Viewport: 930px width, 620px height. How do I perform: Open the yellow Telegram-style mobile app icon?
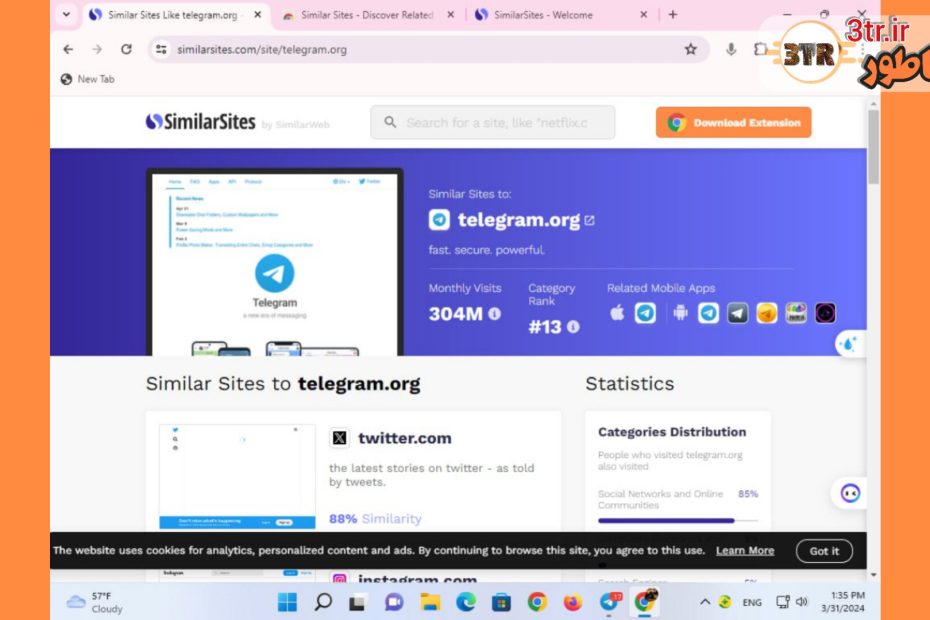pos(767,313)
